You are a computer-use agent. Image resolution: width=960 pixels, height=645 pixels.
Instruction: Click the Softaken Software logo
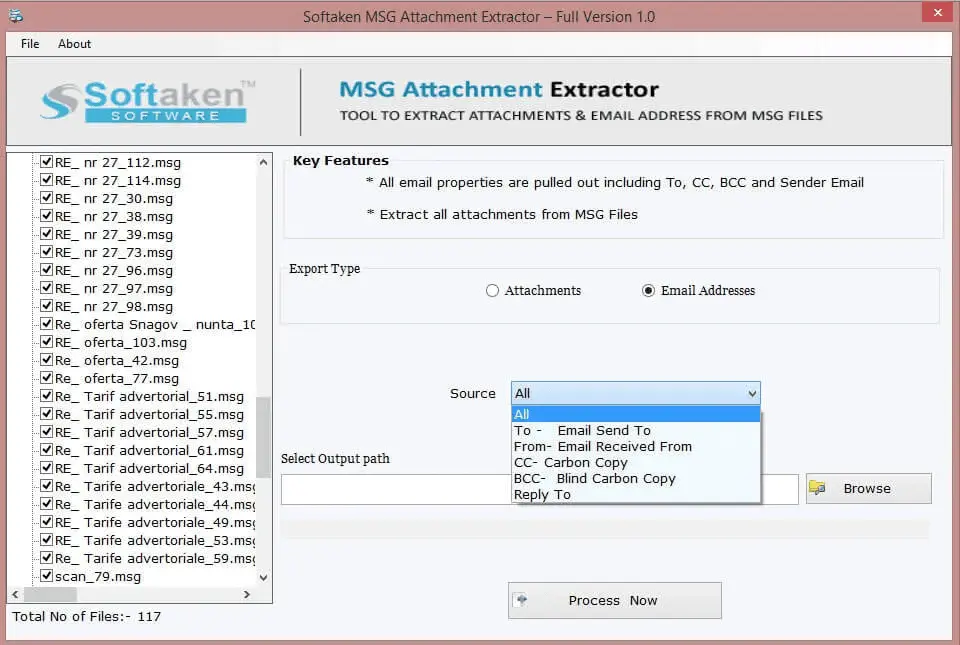click(148, 102)
